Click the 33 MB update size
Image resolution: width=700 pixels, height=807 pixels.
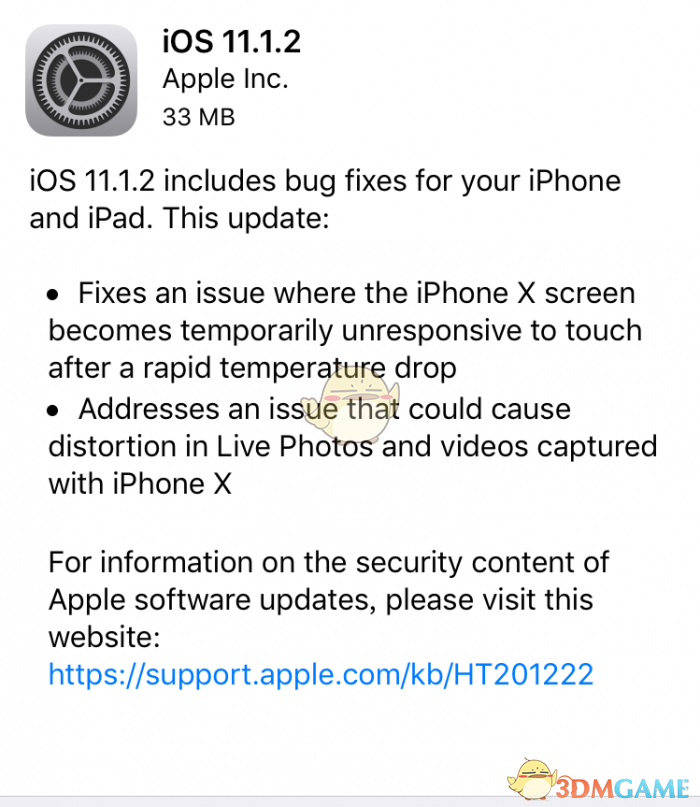(199, 117)
